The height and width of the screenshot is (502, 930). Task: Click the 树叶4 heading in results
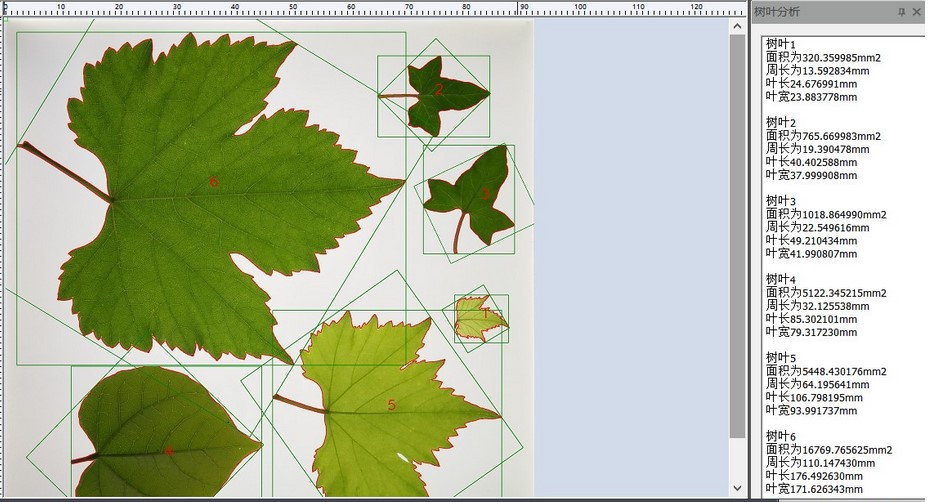(781, 279)
